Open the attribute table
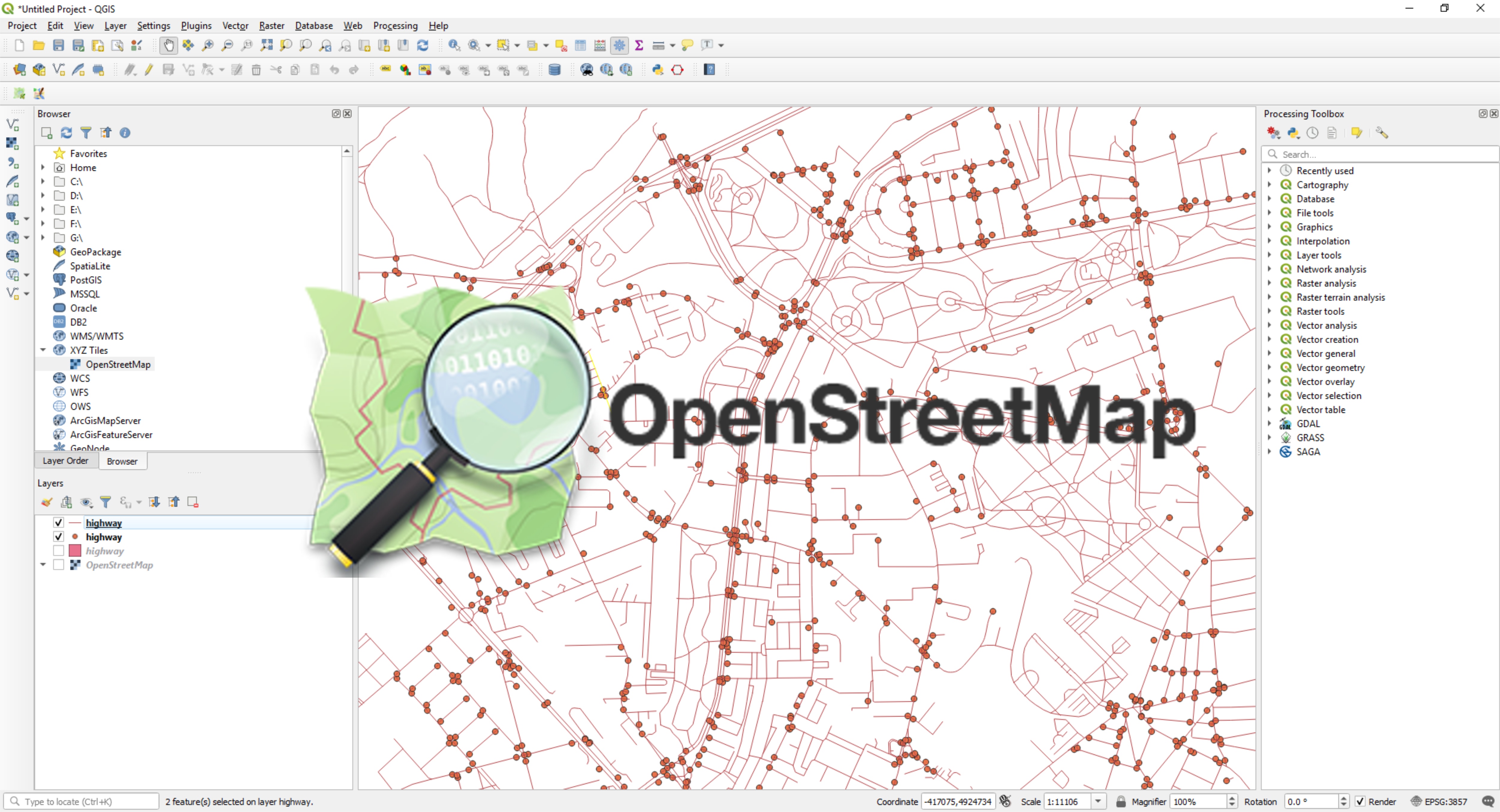The image size is (1500, 812). [580, 46]
